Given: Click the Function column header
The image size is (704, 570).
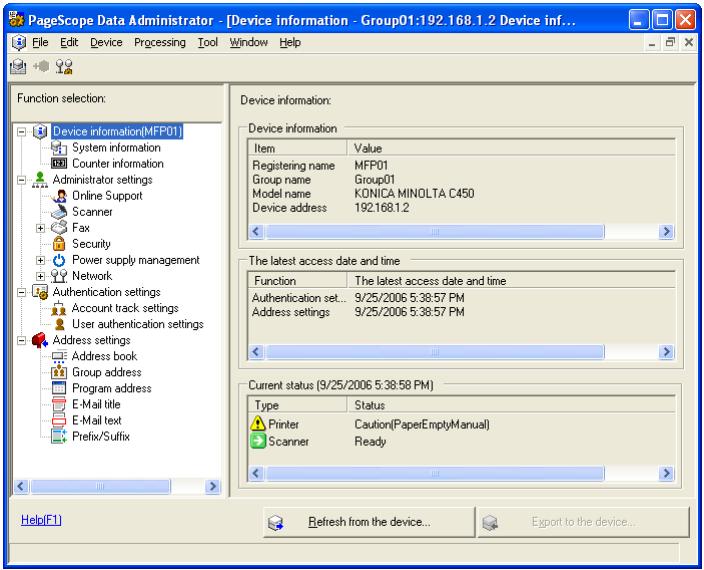Looking at the screenshot, I should click(x=297, y=281).
